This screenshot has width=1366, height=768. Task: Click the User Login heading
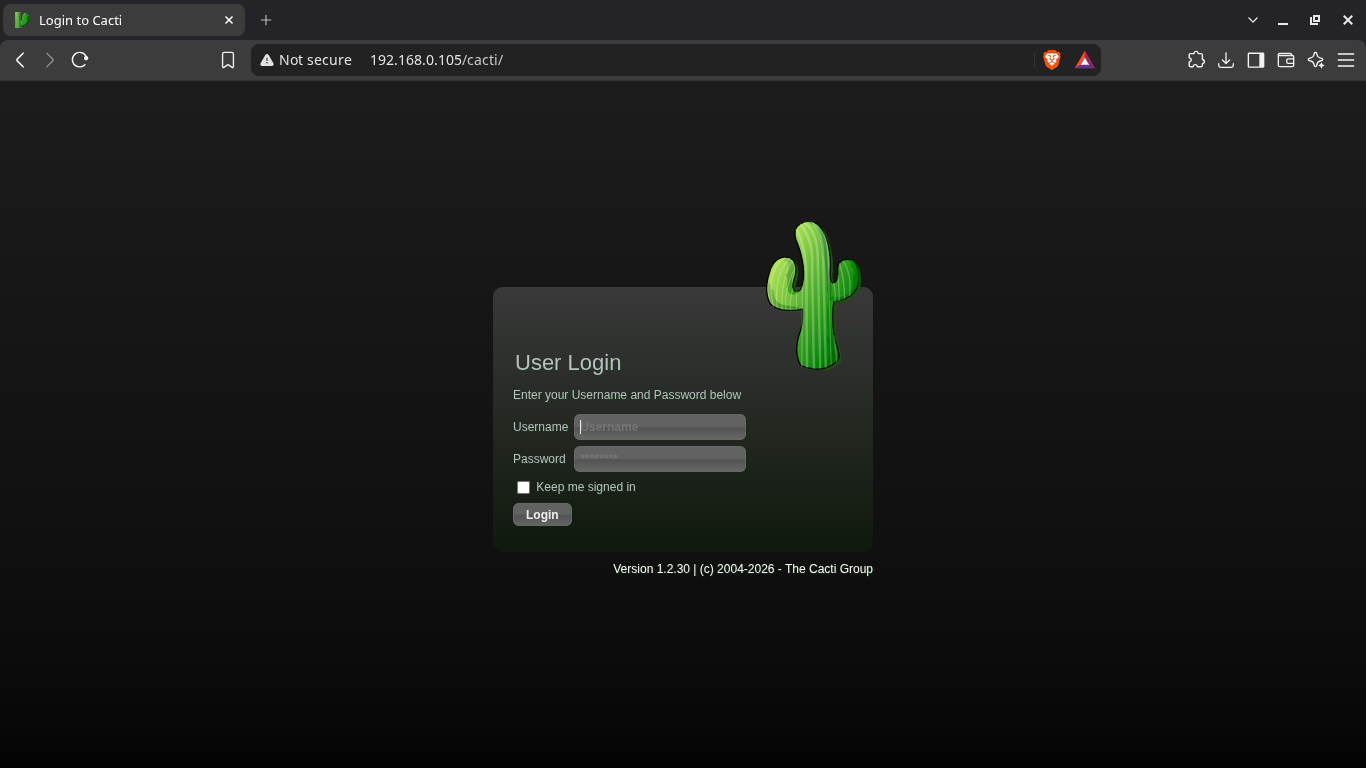point(568,363)
